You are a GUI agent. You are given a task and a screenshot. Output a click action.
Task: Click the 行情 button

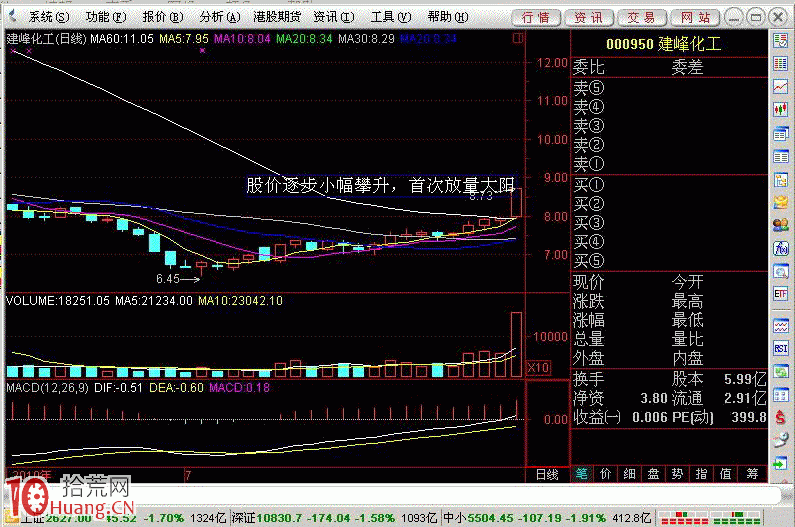click(x=536, y=18)
